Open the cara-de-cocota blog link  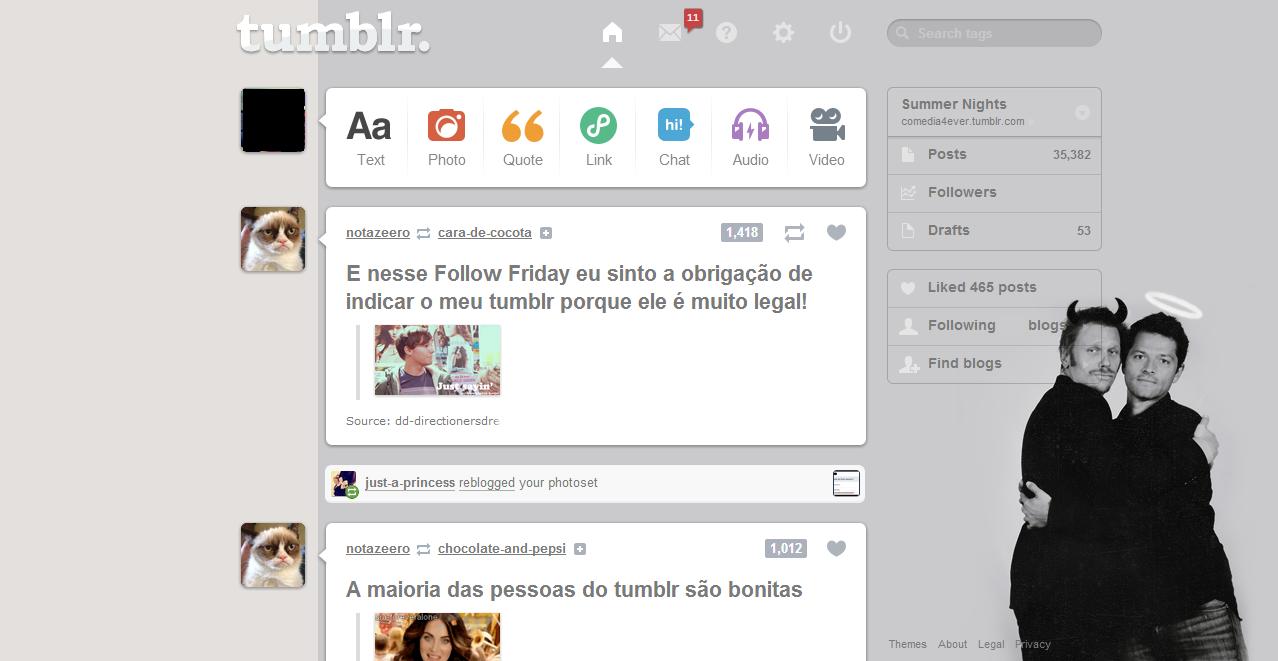tap(485, 233)
